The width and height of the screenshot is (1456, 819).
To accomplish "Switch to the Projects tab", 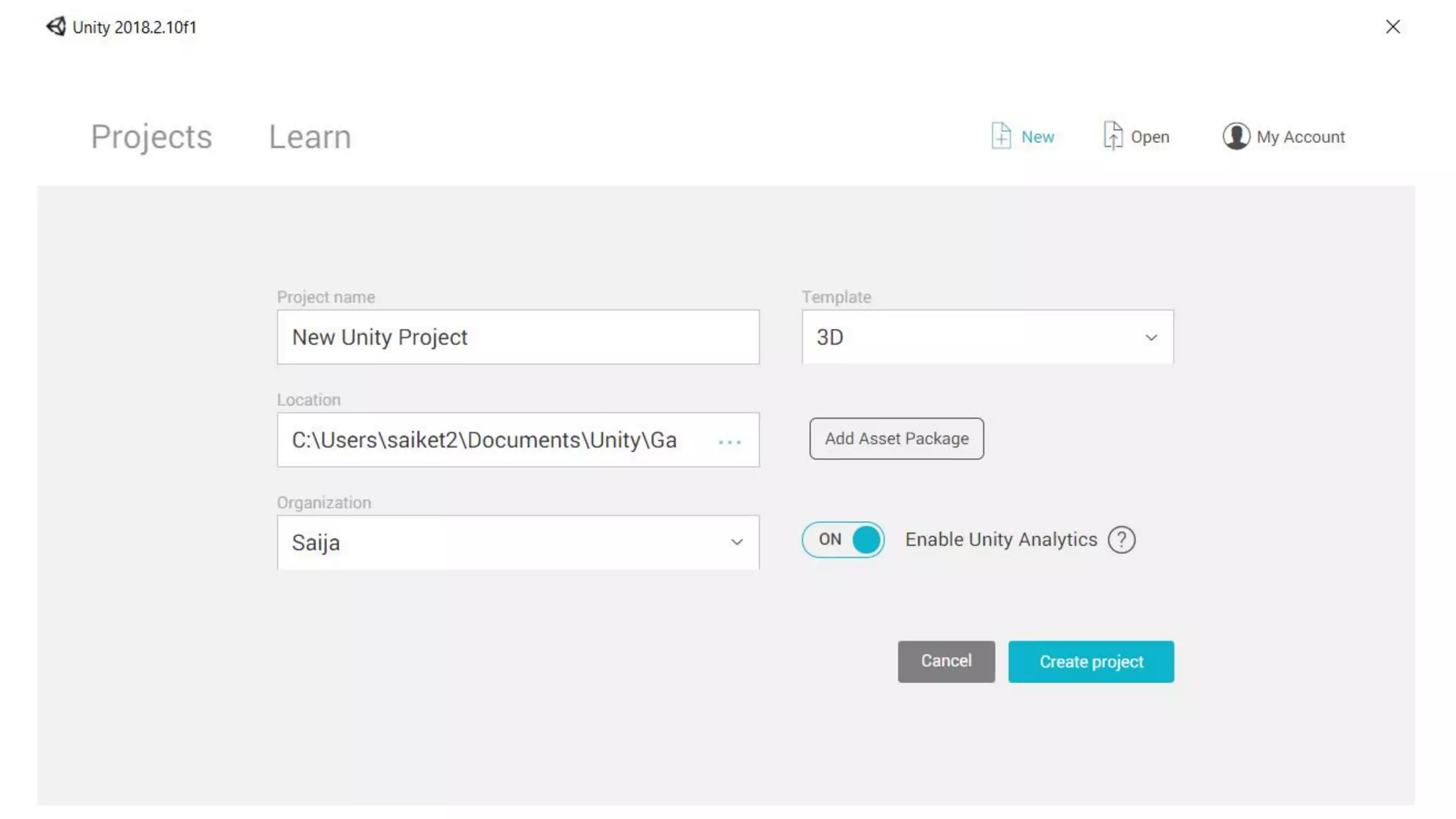I will pyautogui.click(x=151, y=136).
